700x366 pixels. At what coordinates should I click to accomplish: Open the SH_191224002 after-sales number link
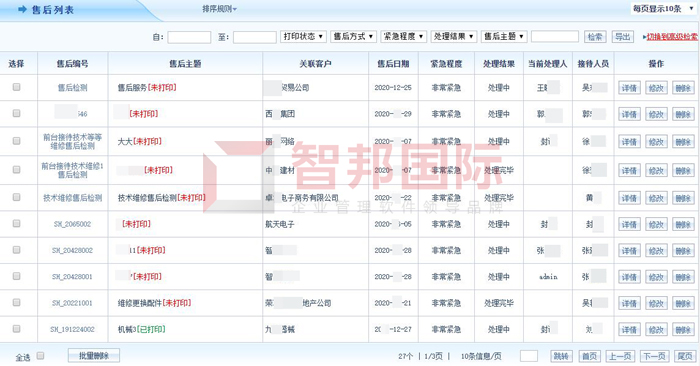pyautogui.click(x=72, y=329)
